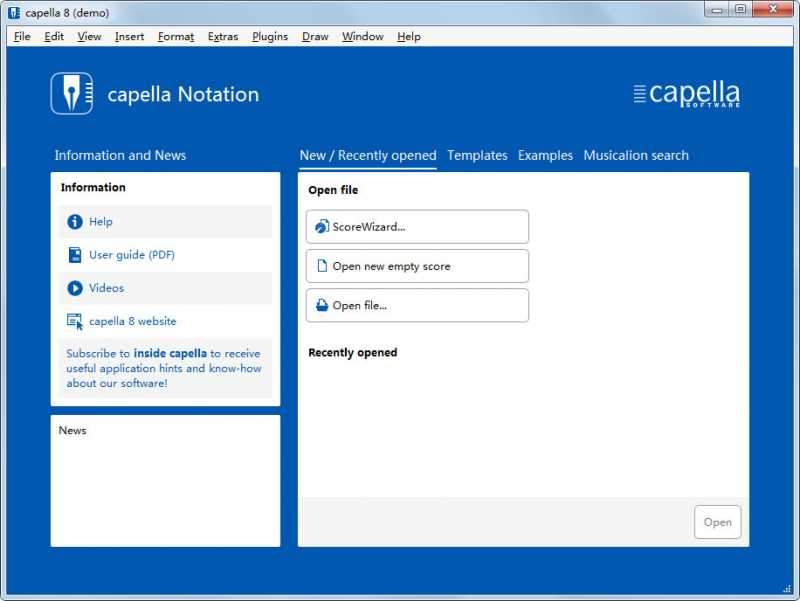Open the Musicalion search tab
This screenshot has width=800, height=601.
pos(636,155)
